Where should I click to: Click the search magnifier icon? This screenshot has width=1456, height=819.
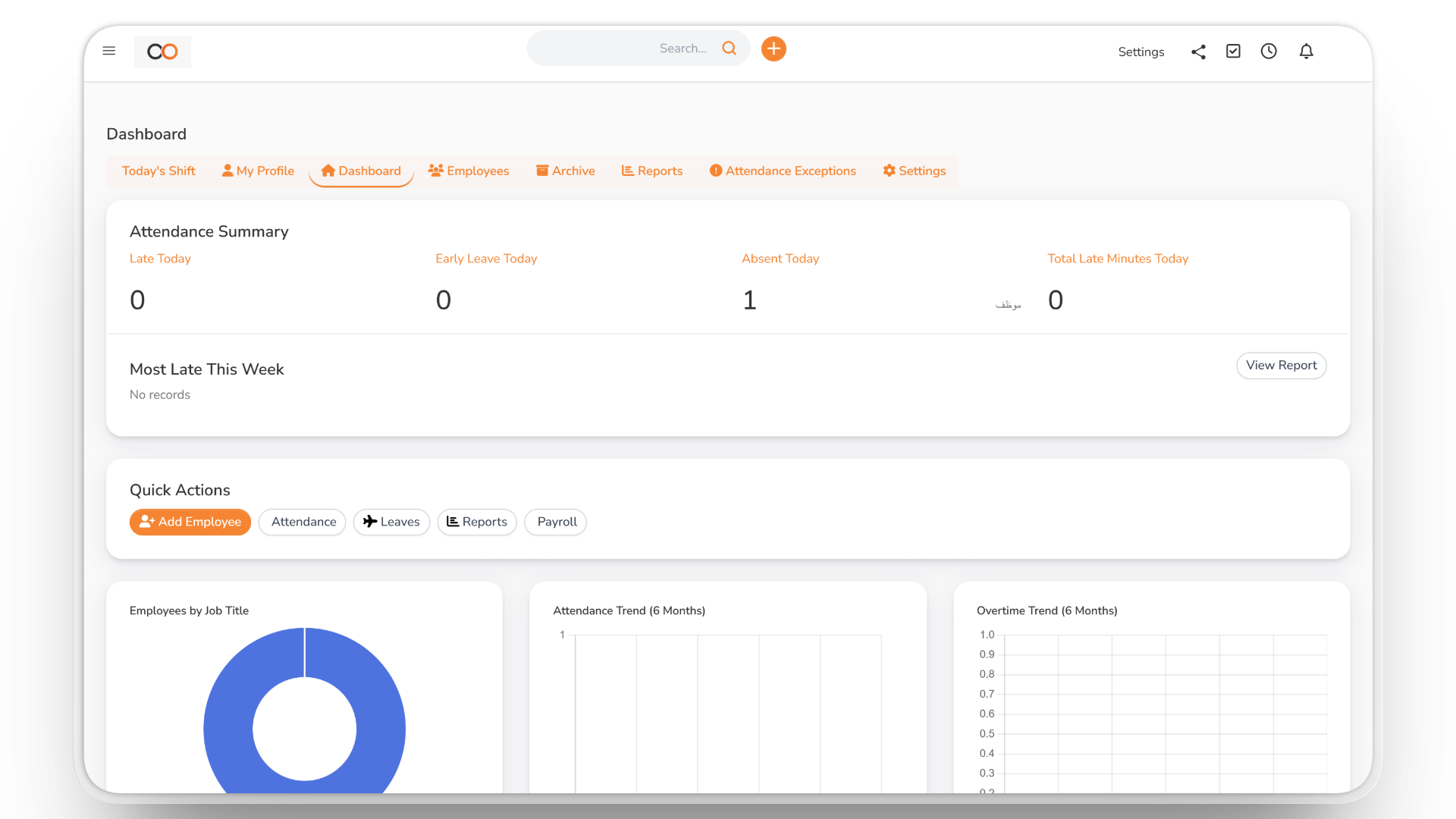click(x=729, y=48)
